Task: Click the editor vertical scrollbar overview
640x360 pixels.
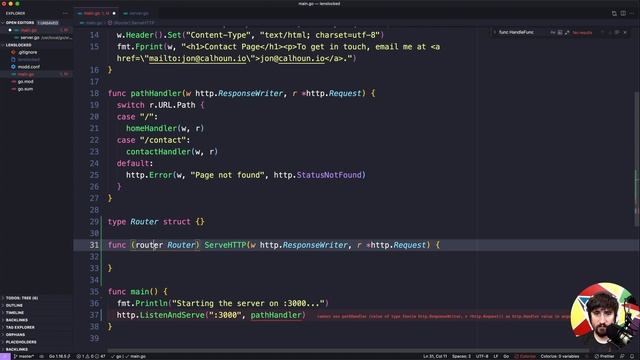Action: tap(637, 159)
